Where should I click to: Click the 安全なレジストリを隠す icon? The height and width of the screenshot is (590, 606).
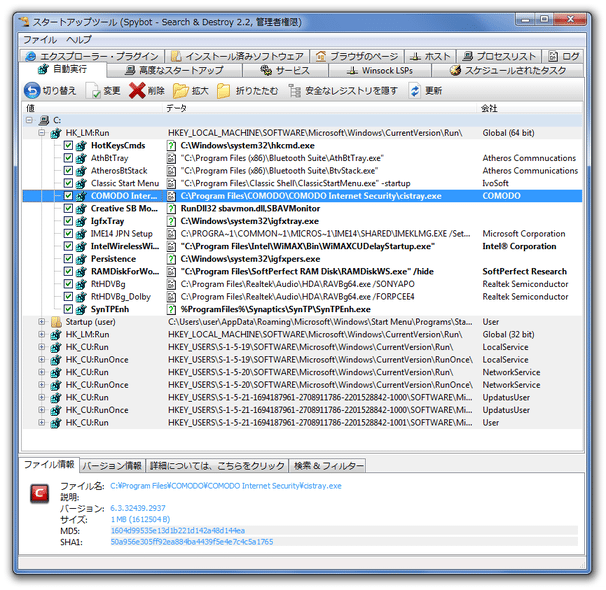pyautogui.click(x=294, y=91)
